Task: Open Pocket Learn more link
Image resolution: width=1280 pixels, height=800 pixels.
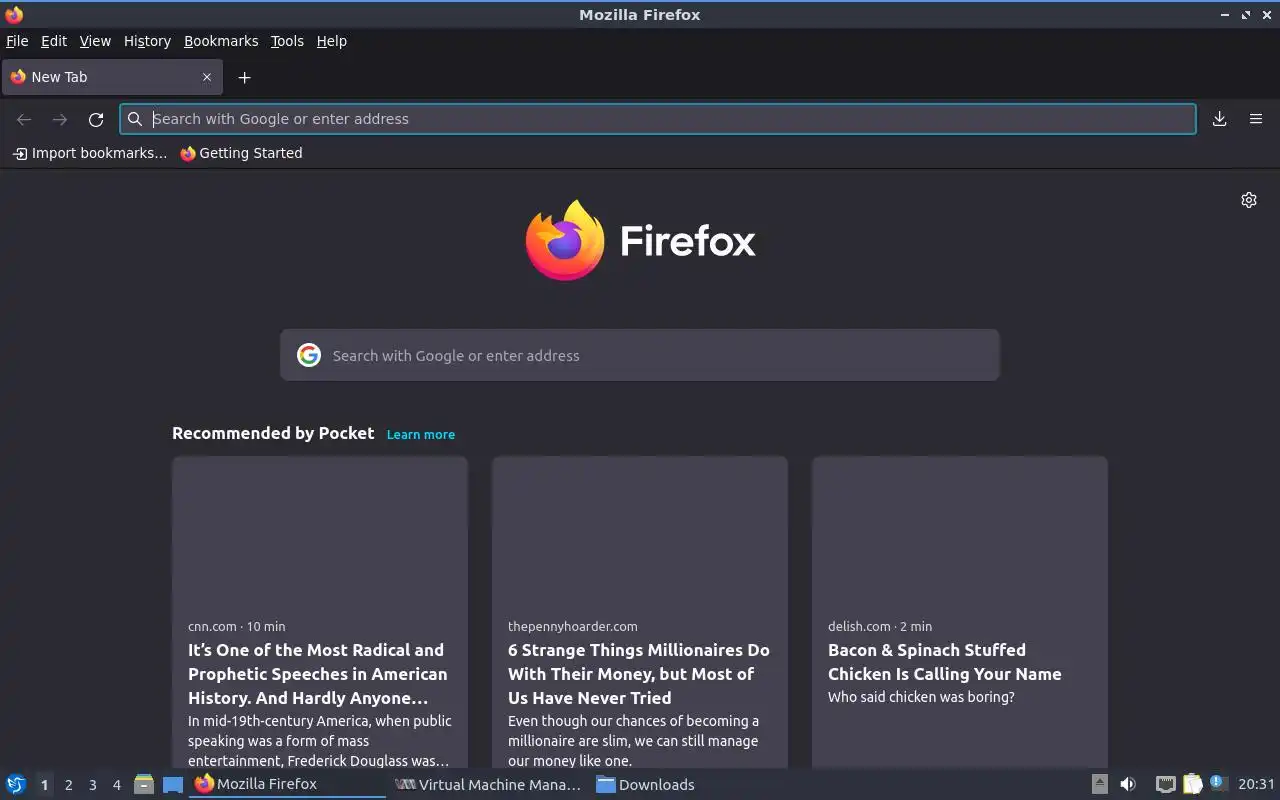Action: [x=421, y=434]
